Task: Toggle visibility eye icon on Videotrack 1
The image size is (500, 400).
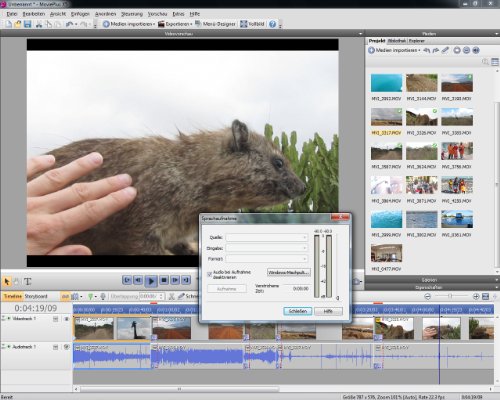Action: (66, 319)
